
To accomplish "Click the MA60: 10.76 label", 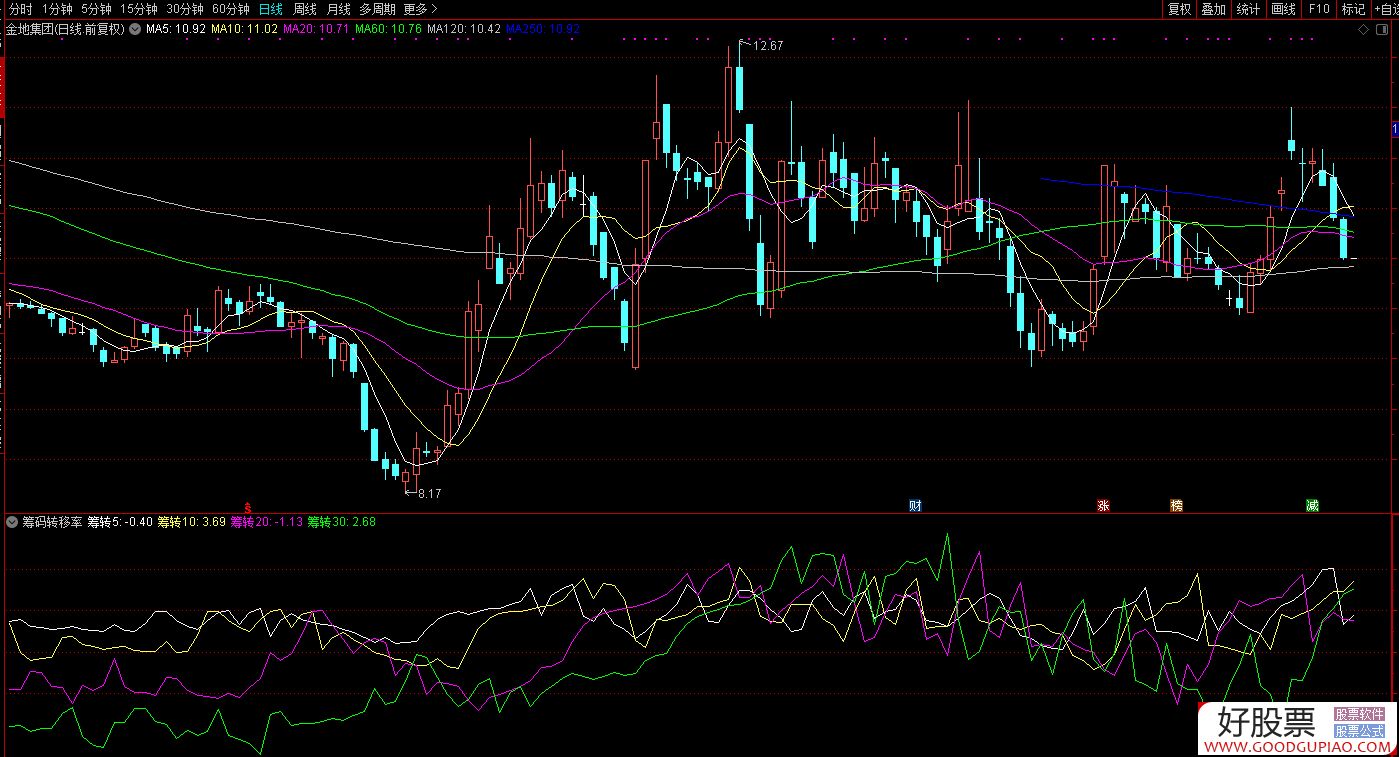I will click(388, 29).
